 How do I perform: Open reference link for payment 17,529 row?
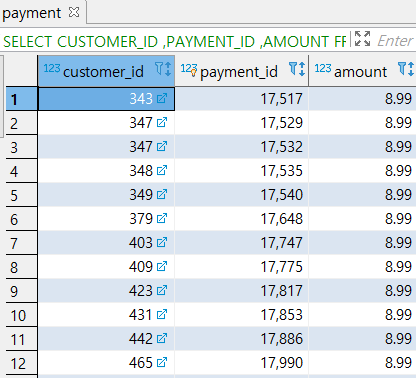click(162, 122)
